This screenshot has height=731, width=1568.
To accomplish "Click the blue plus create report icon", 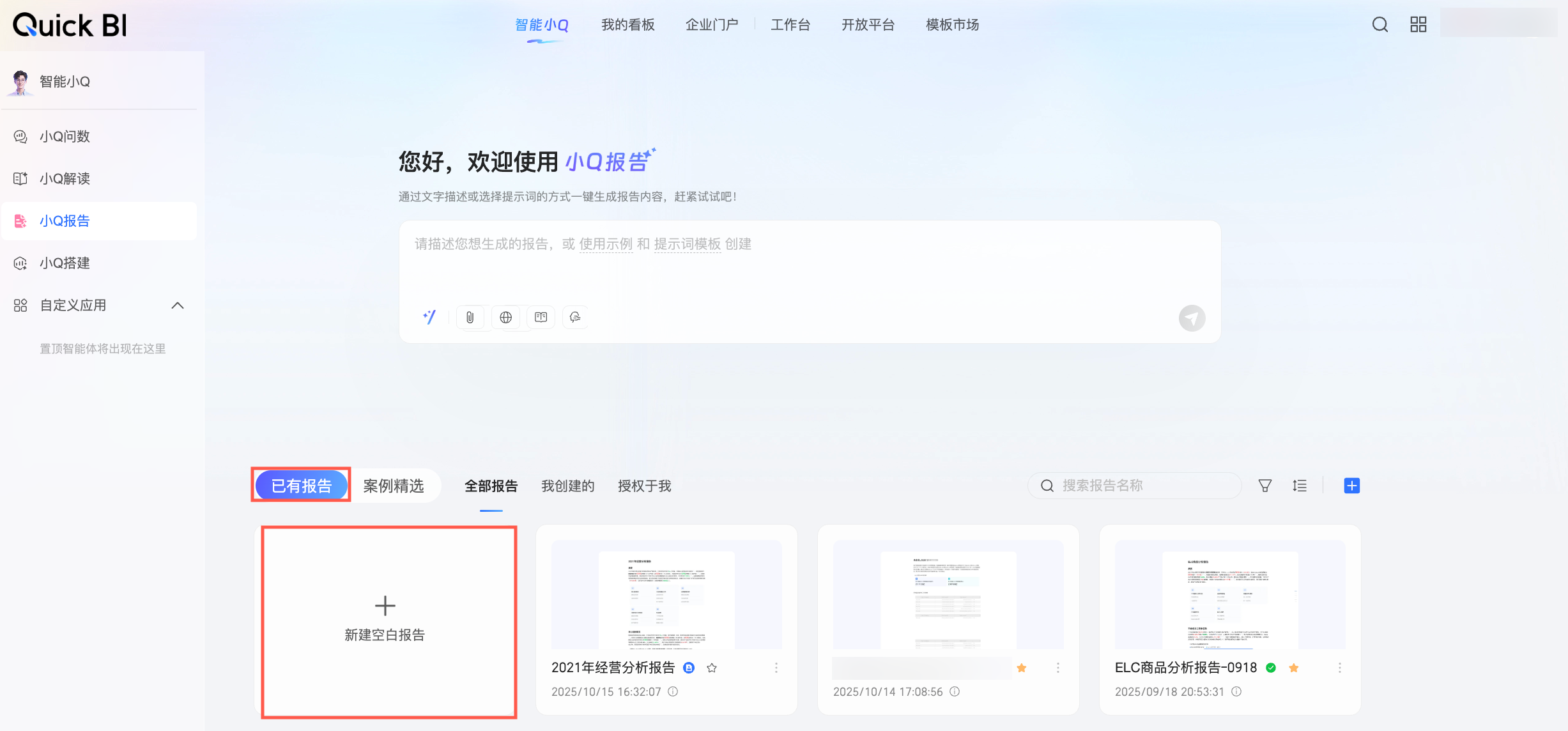I will coord(1351,486).
